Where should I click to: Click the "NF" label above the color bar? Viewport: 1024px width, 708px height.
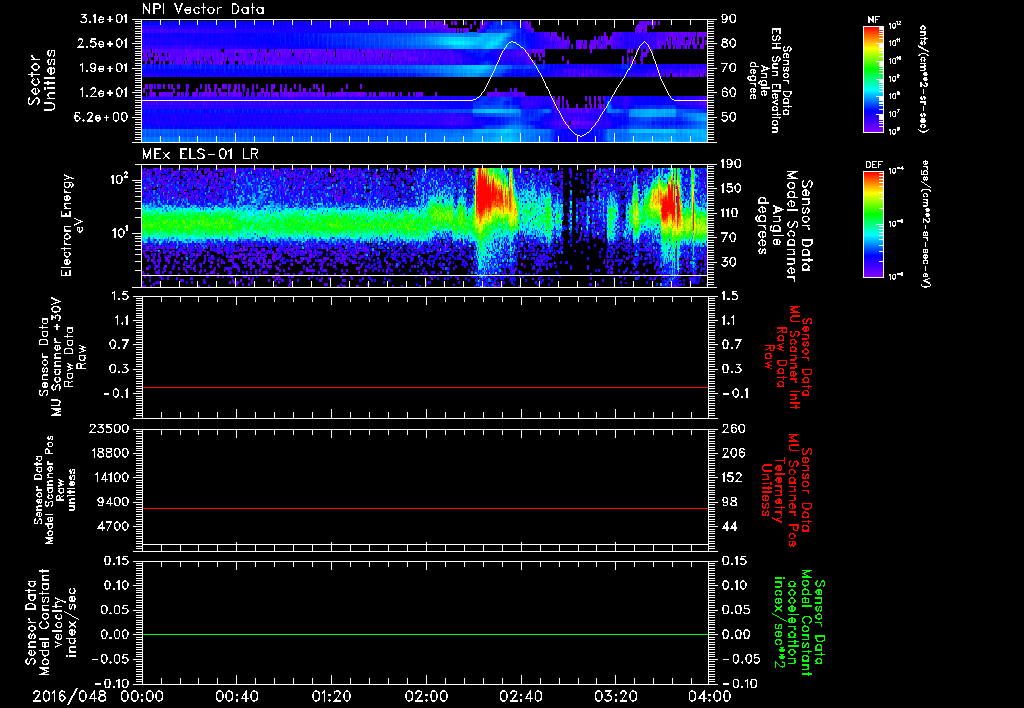(x=873, y=20)
